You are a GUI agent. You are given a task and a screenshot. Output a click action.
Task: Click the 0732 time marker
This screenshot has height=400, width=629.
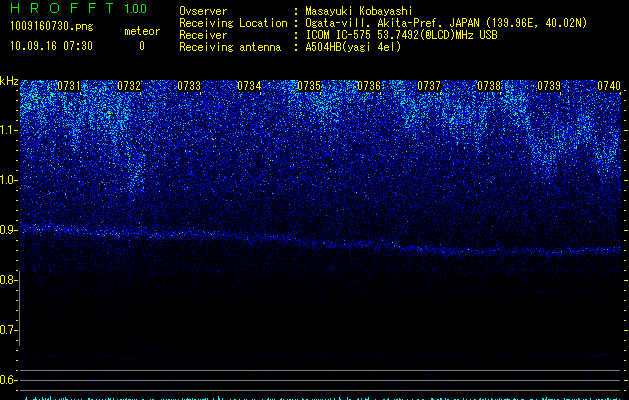129,86
